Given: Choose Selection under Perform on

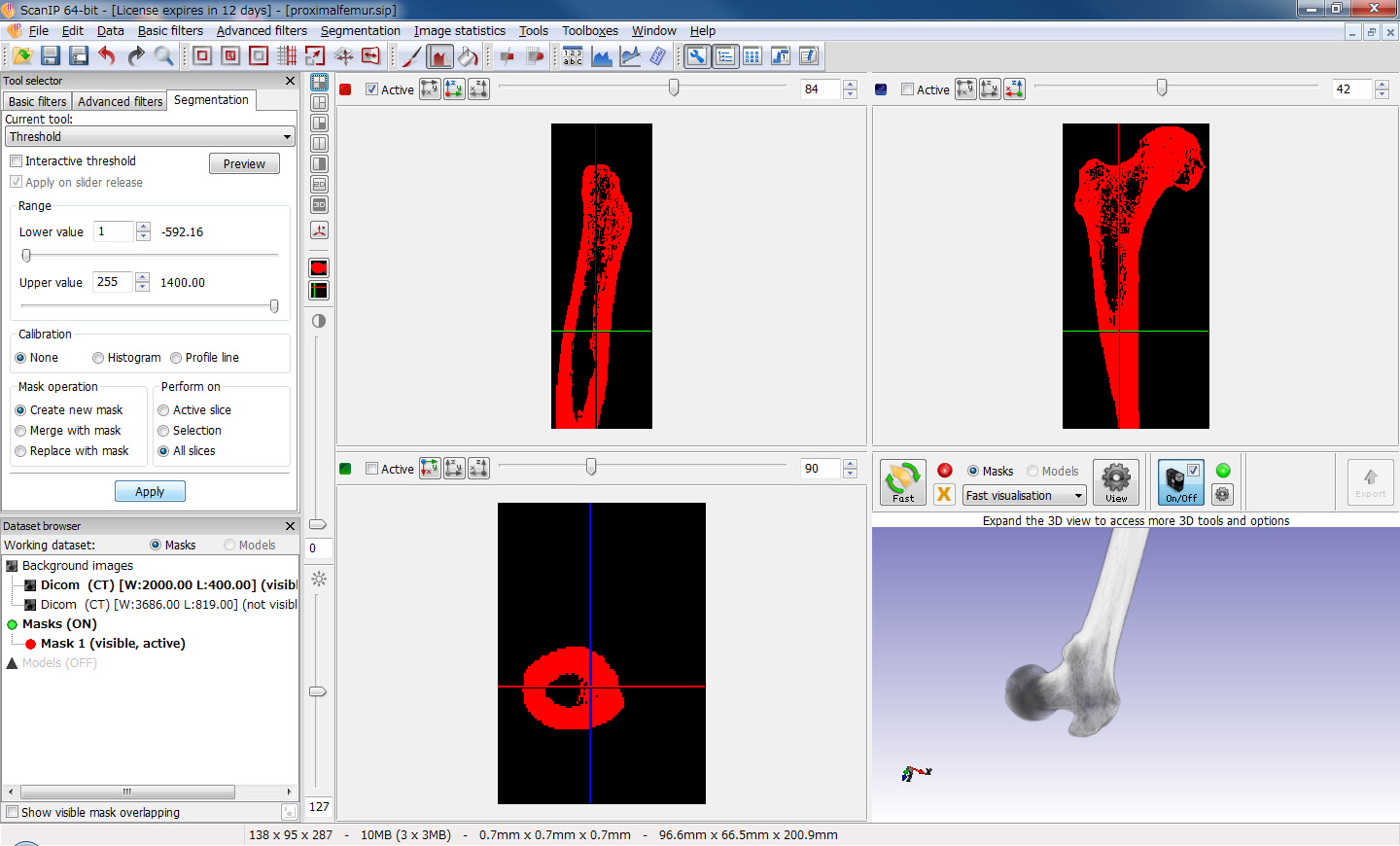Looking at the screenshot, I should [163, 431].
